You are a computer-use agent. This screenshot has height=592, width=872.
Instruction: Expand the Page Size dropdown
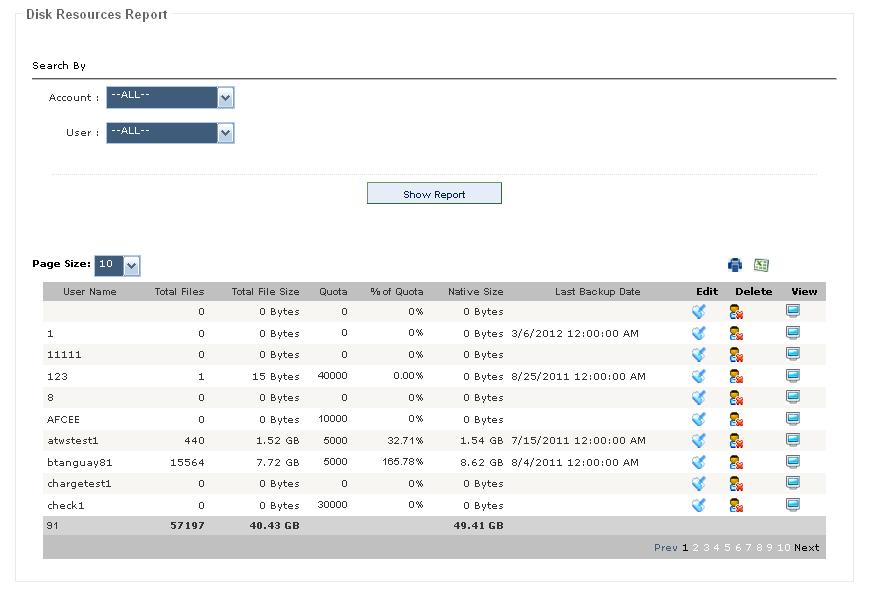pyautogui.click(x=117, y=266)
